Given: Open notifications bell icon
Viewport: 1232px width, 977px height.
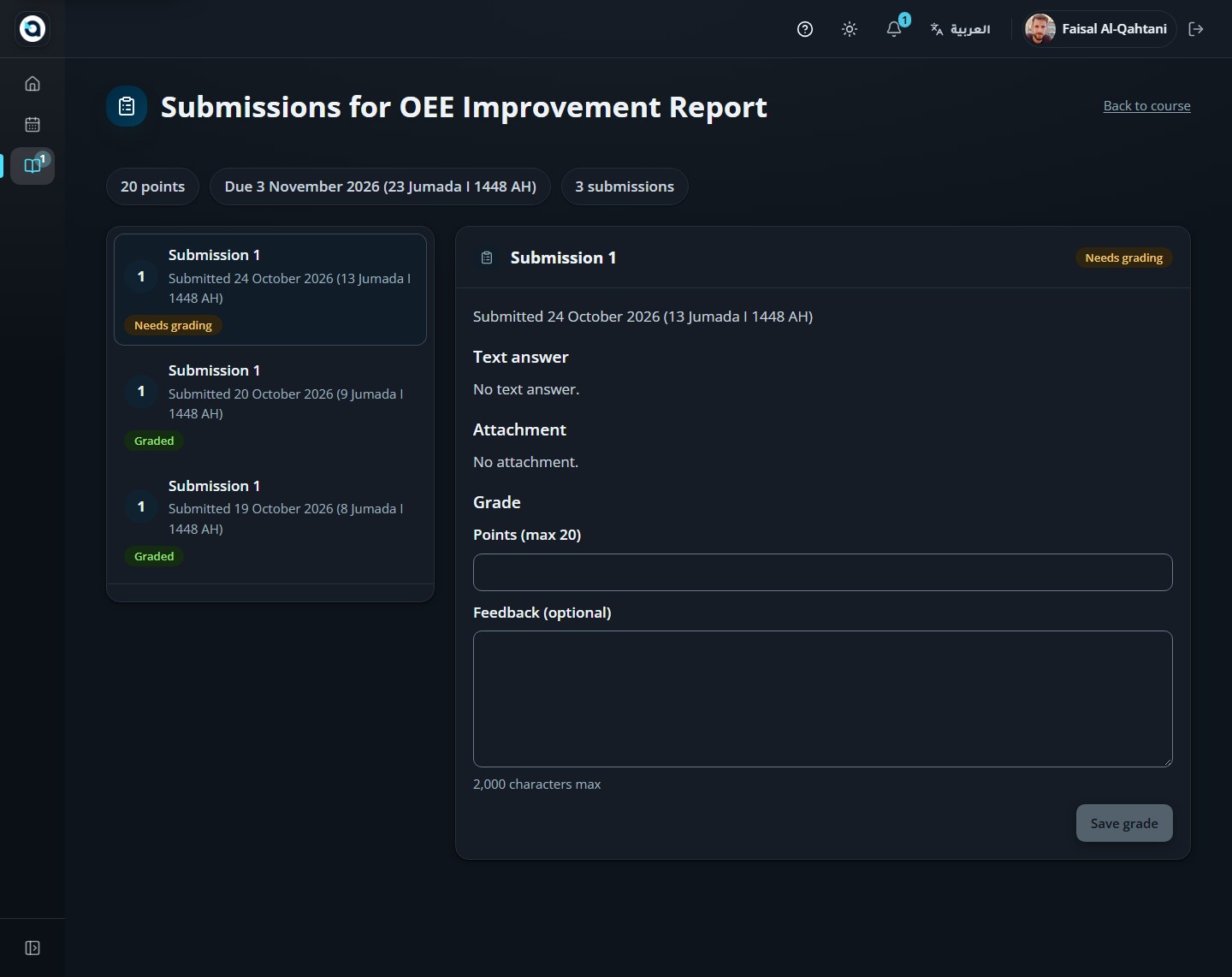Looking at the screenshot, I should 894,29.
